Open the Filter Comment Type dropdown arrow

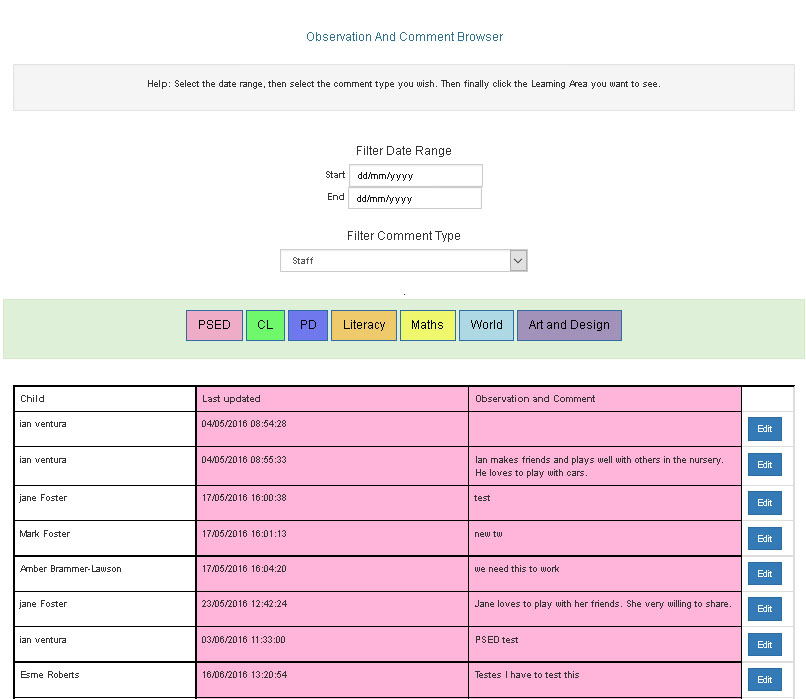pyautogui.click(x=518, y=261)
